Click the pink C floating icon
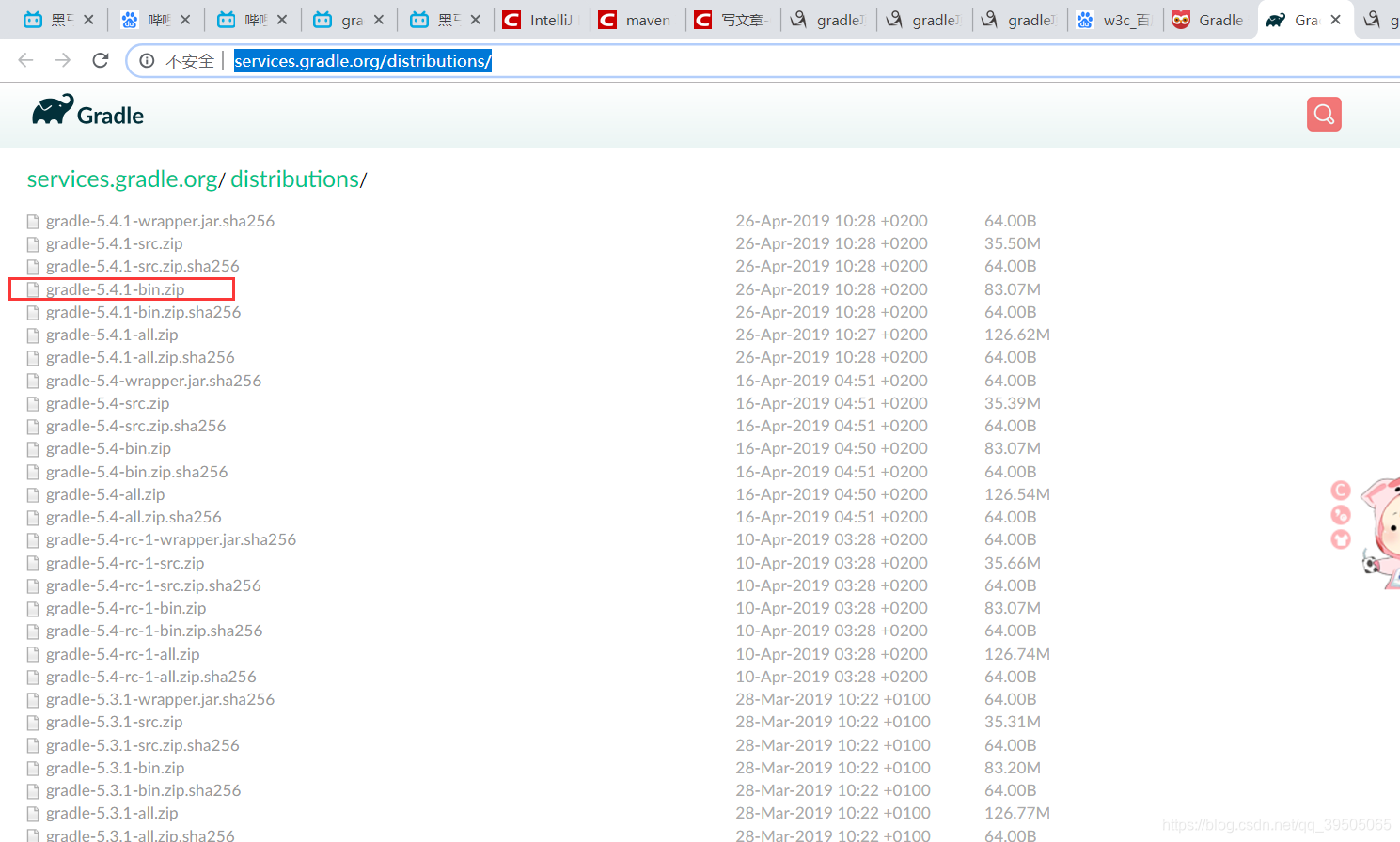Screen dimensions: 1400x842 [1341, 491]
